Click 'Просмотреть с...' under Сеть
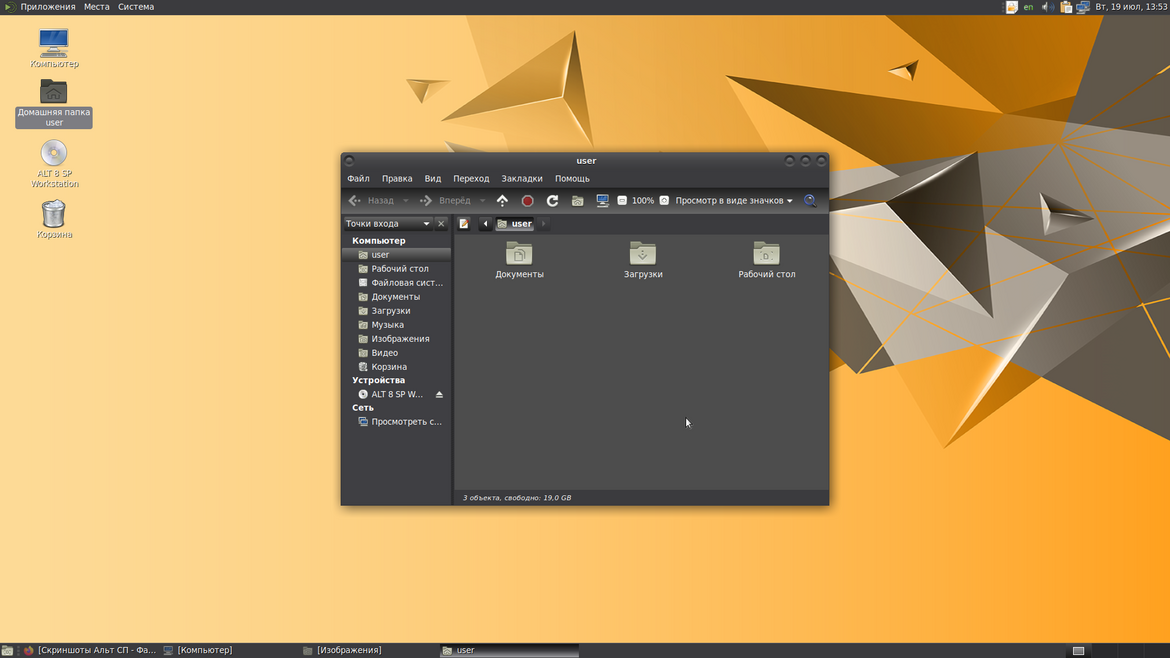This screenshot has width=1170, height=658. [x=405, y=422]
